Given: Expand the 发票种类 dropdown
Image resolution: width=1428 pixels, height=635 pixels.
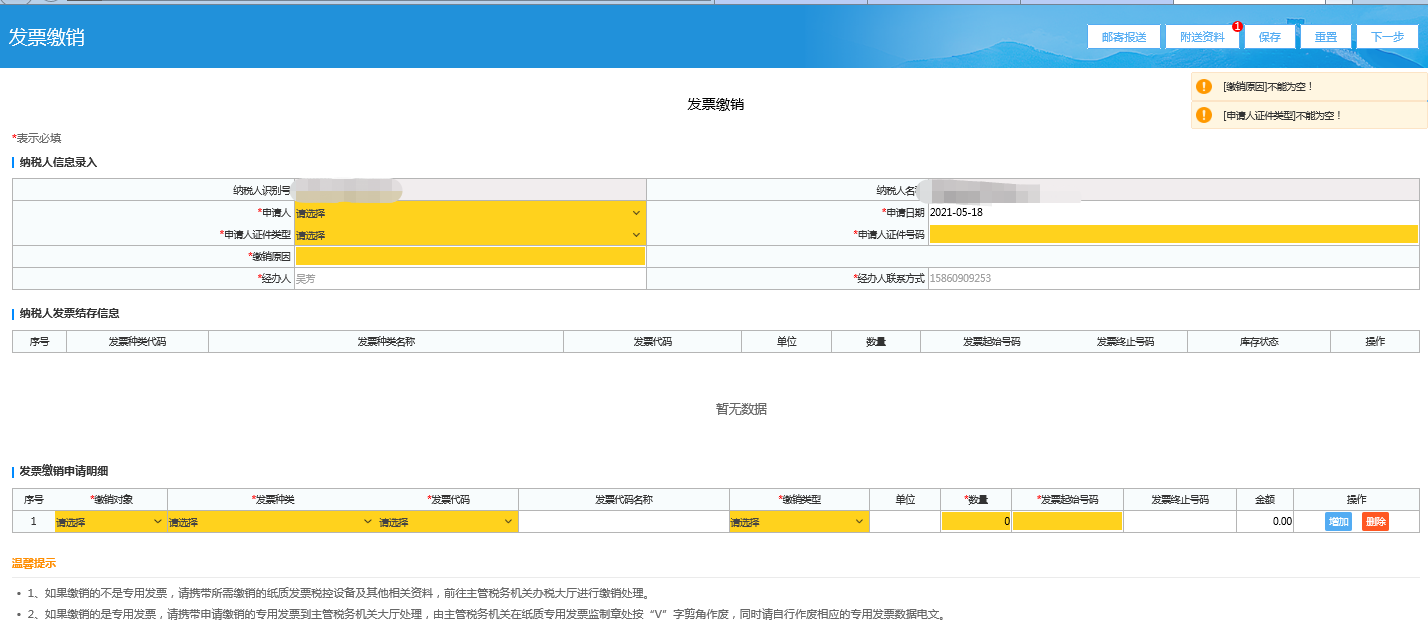Looking at the screenshot, I should pos(271,521).
